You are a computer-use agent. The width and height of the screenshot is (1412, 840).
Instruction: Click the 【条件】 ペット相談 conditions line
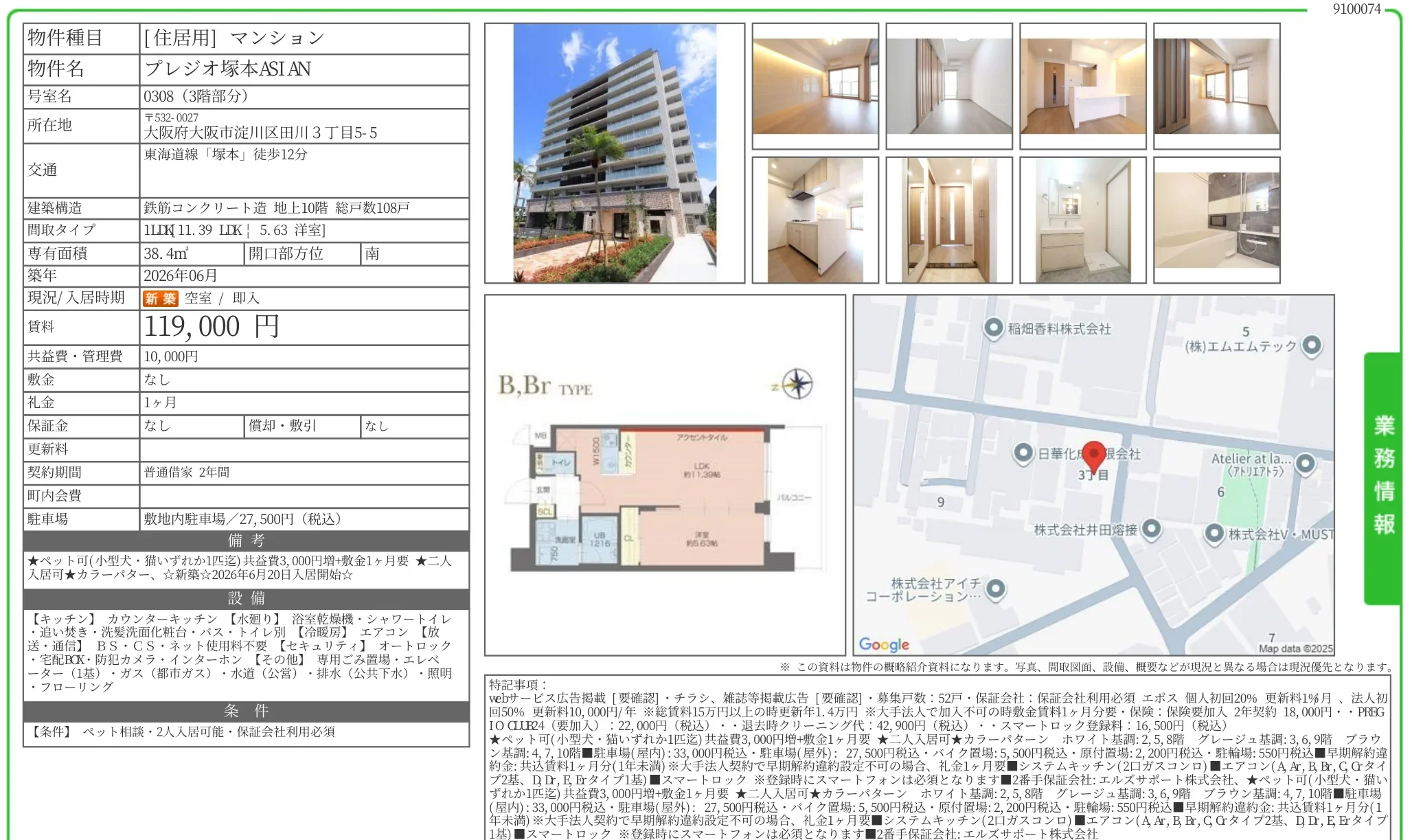(181, 732)
